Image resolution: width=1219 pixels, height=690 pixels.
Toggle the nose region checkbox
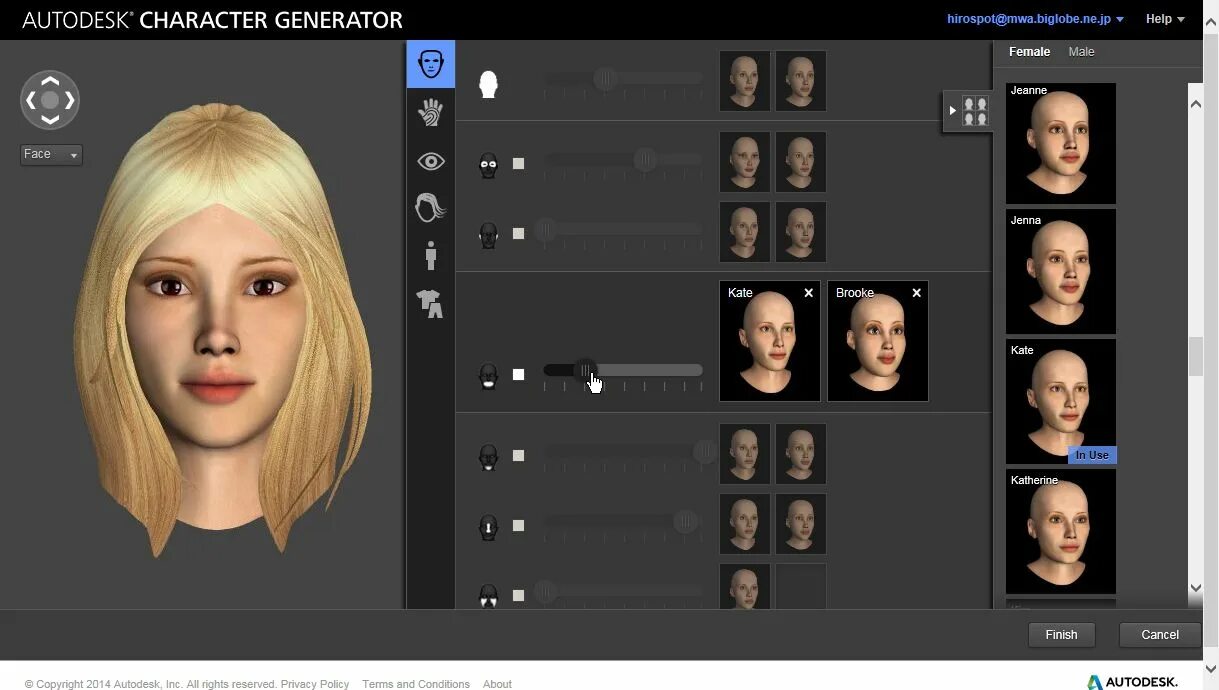point(518,525)
